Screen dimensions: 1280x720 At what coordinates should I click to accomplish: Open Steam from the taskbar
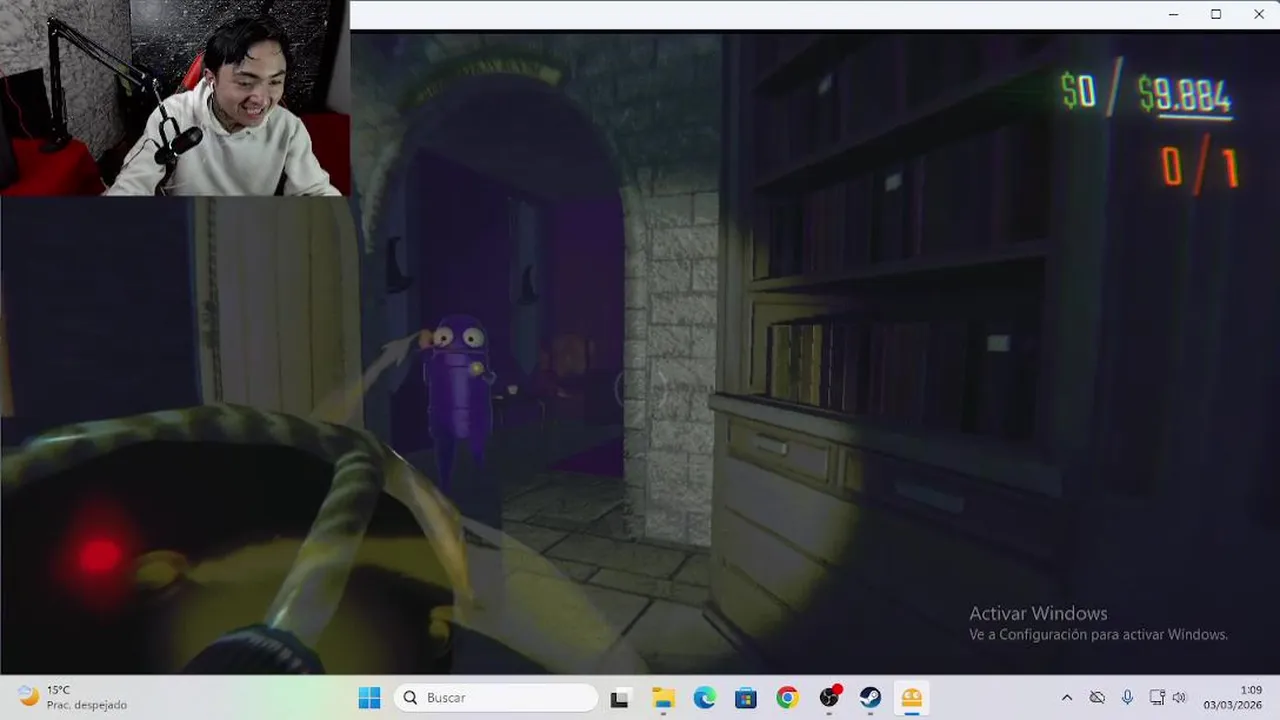click(x=870, y=698)
